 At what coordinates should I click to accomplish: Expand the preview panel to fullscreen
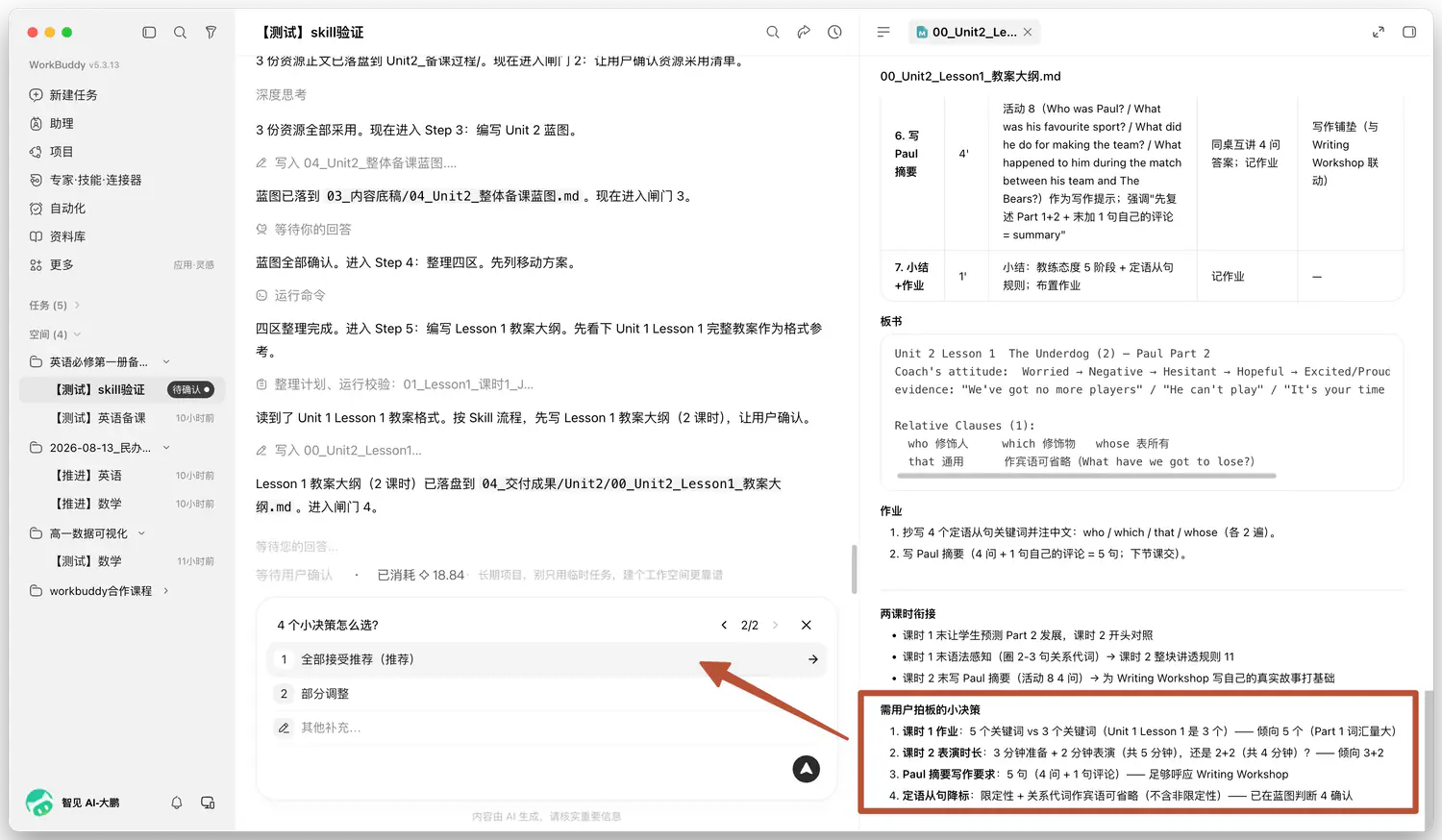(1378, 32)
